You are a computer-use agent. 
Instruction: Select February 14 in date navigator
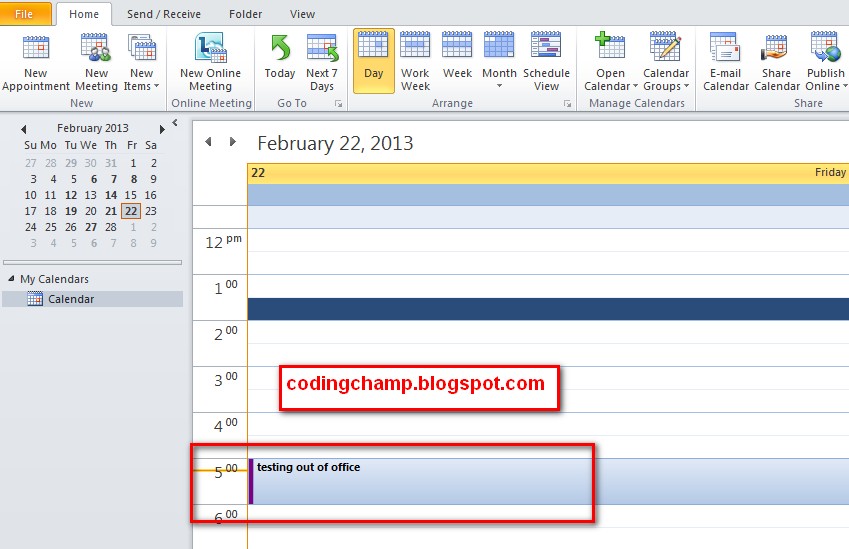click(x=111, y=195)
